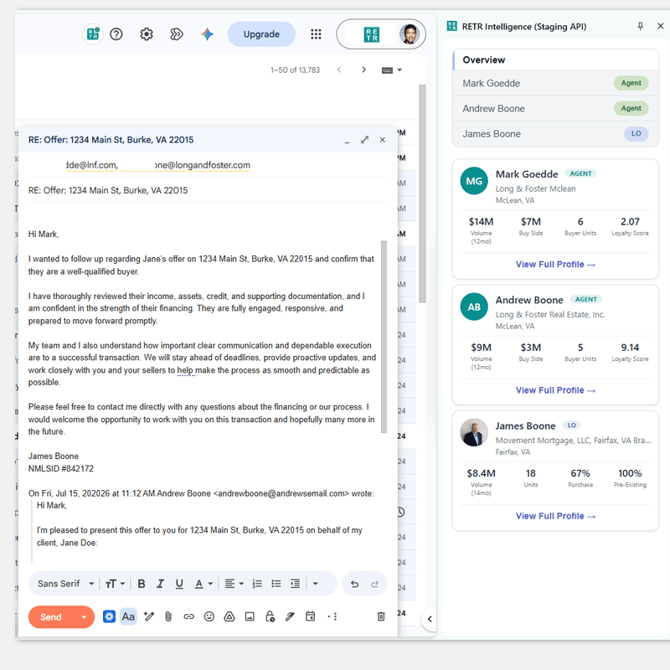Click the "9.14" Loyalty Score value
Image resolution: width=670 pixels, height=670 pixels.
click(x=630, y=347)
